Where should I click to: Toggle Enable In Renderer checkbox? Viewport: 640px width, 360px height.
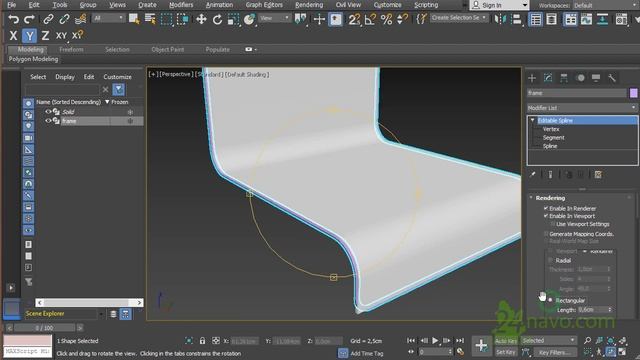(545, 208)
